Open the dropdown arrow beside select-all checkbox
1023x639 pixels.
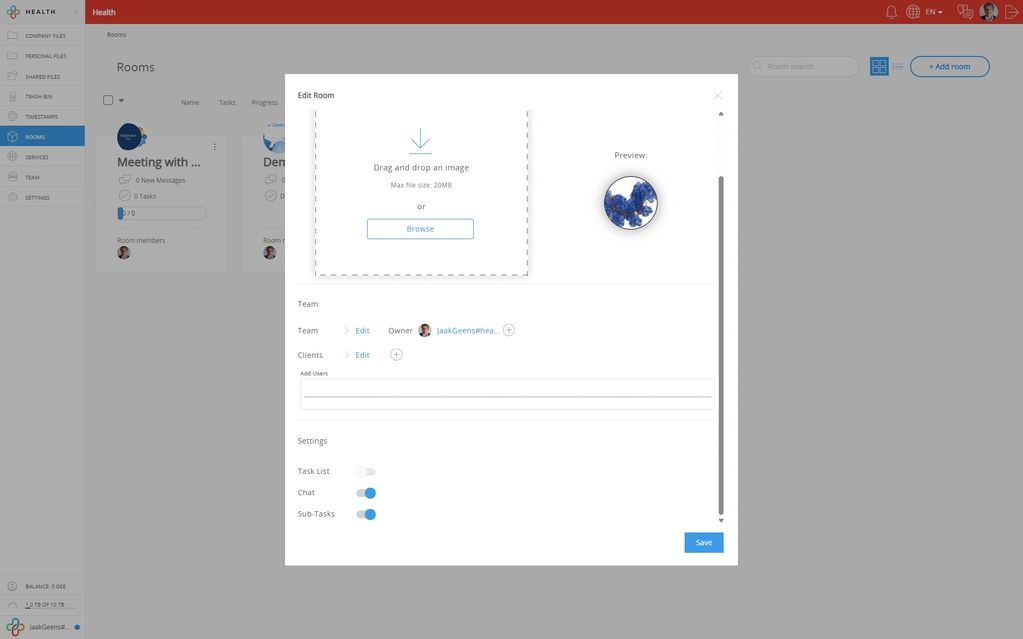[x=121, y=101]
